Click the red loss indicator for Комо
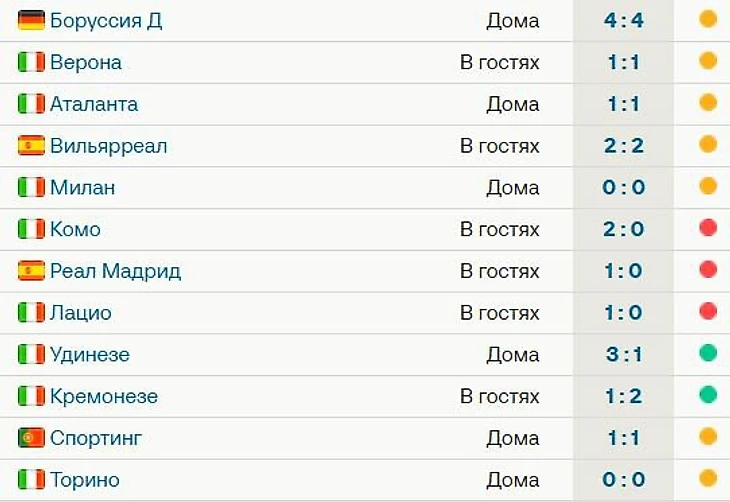 (x=708, y=228)
